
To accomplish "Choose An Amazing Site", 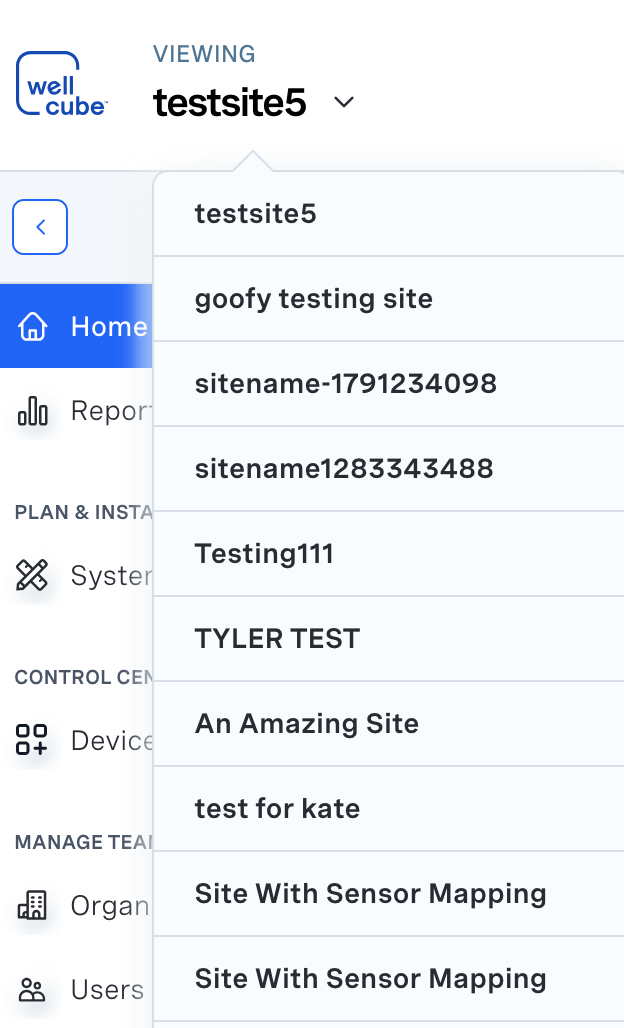I will [389, 724].
